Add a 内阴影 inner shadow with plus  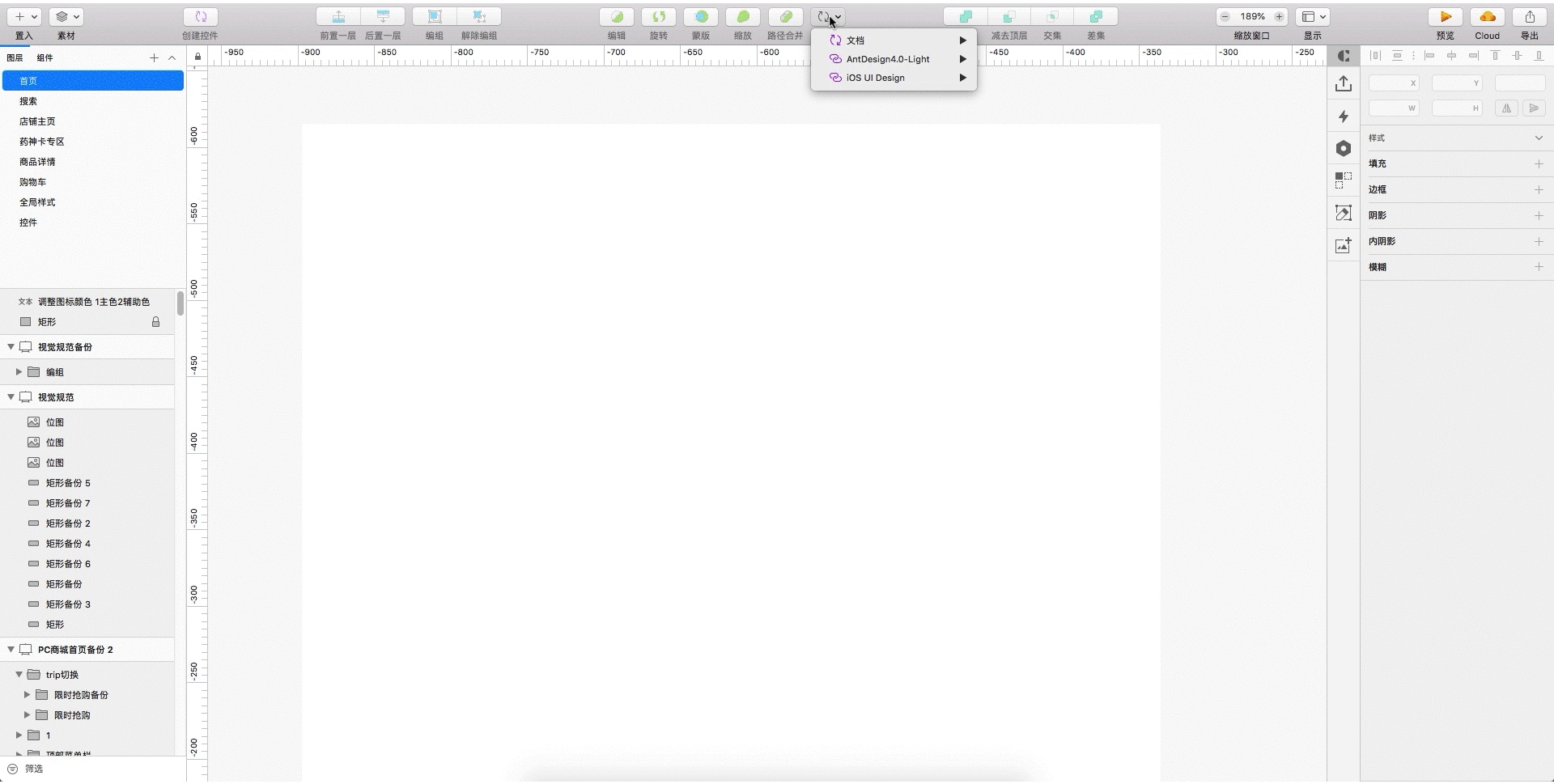tap(1539, 242)
